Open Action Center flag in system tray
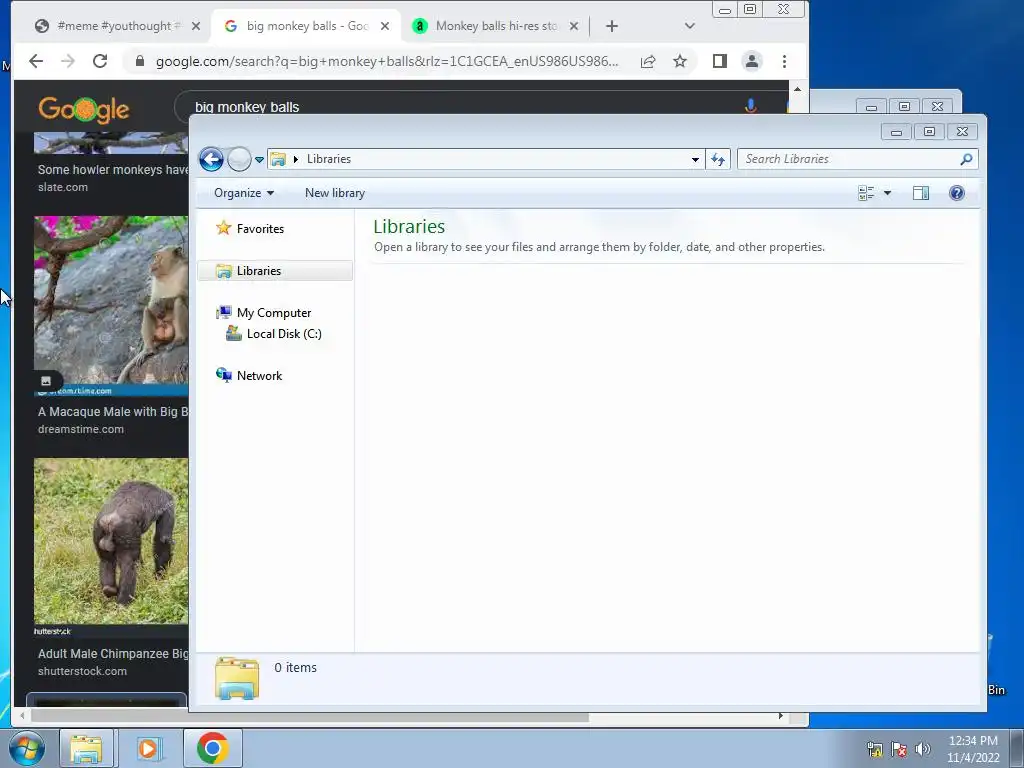Viewport: 1024px width, 768px height. pyautogui.click(x=899, y=749)
